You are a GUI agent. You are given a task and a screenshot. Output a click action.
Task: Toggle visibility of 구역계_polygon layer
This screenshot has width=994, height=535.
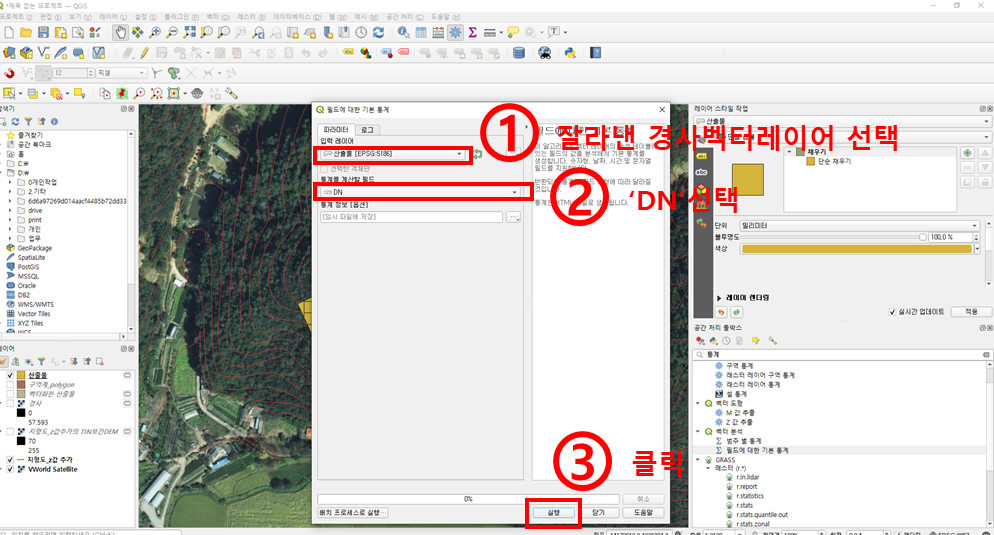click(x=10, y=385)
